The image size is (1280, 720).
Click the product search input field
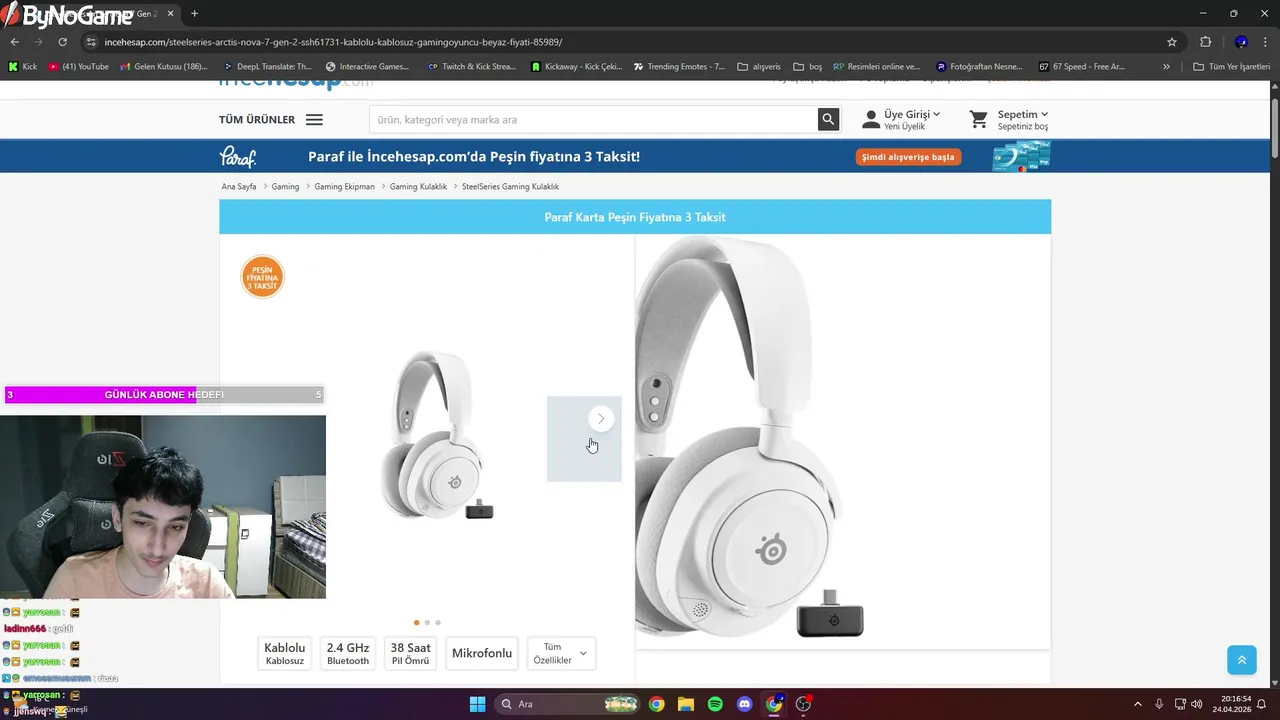[593, 120]
